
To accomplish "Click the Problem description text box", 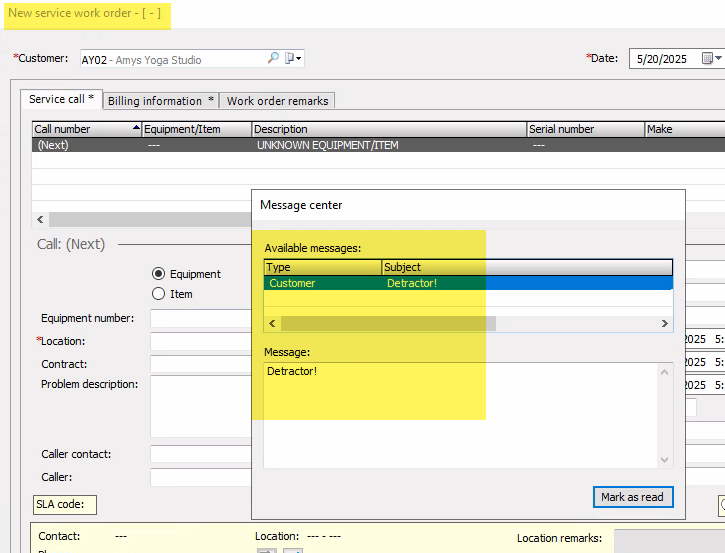I will point(201,406).
